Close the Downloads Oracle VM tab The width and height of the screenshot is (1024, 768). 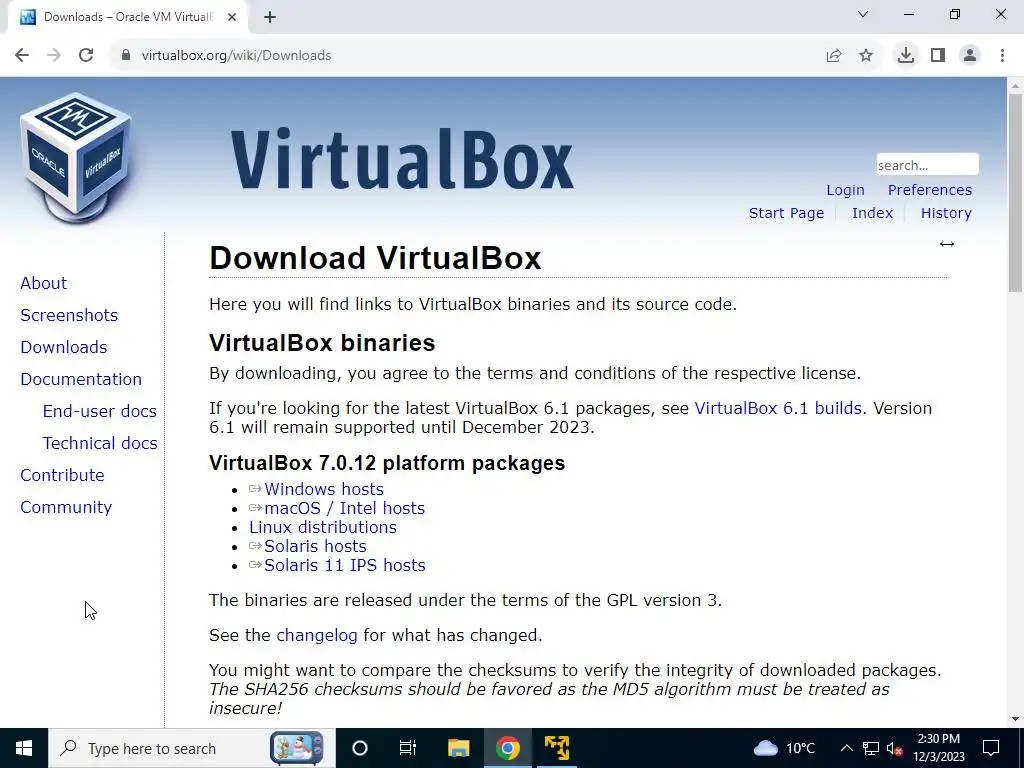point(232,17)
